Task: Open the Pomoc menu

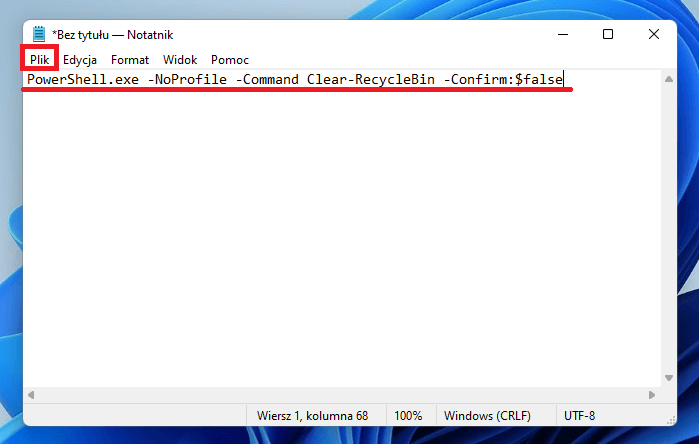Action: (x=230, y=59)
